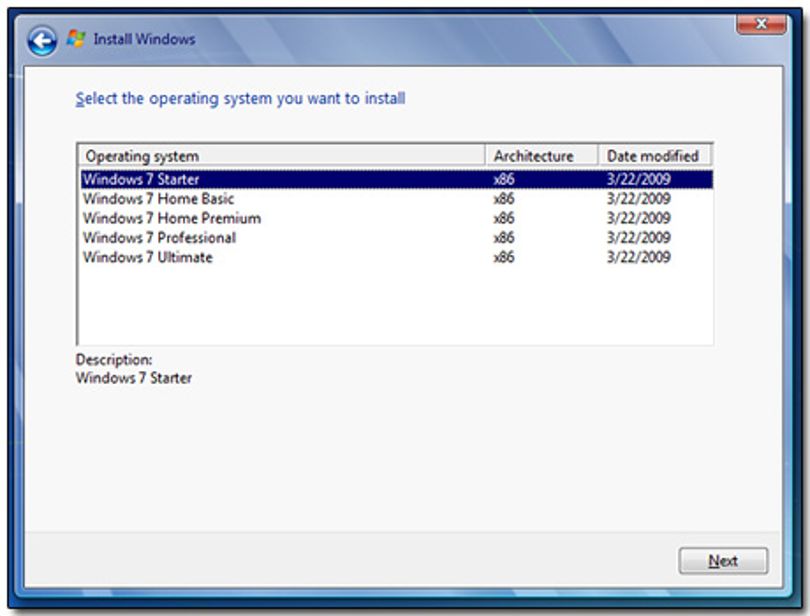
Task: Click 3/22/2009 date in Professional row
Action: point(638,238)
